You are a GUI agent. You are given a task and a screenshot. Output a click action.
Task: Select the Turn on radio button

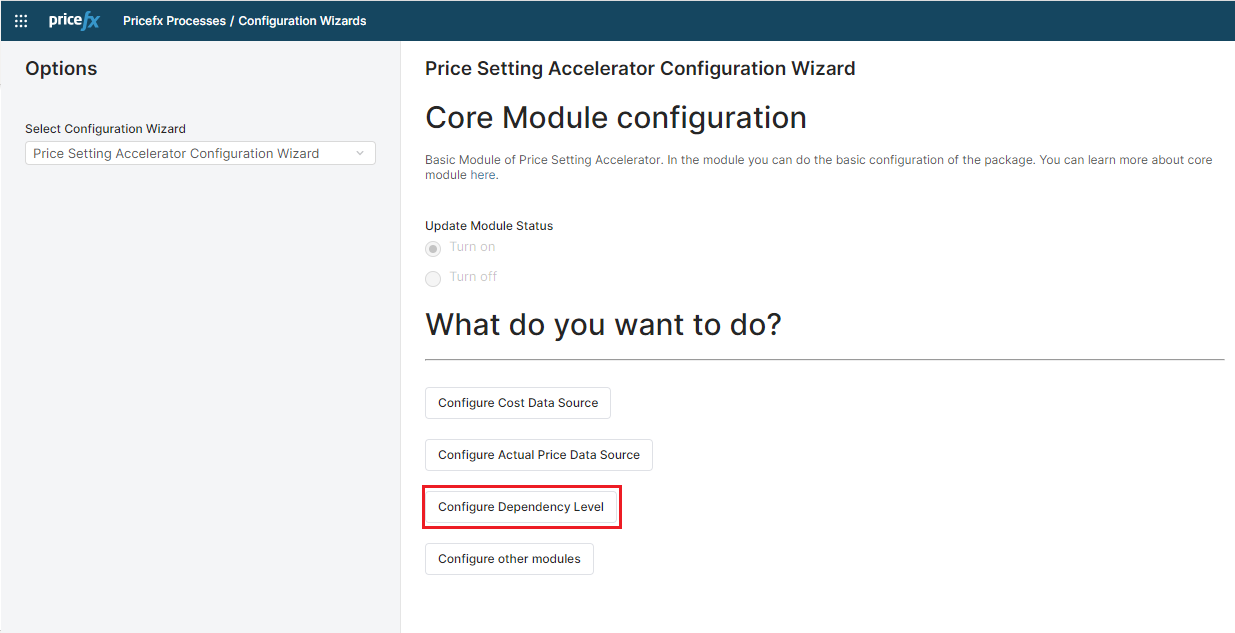click(x=433, y=249)
